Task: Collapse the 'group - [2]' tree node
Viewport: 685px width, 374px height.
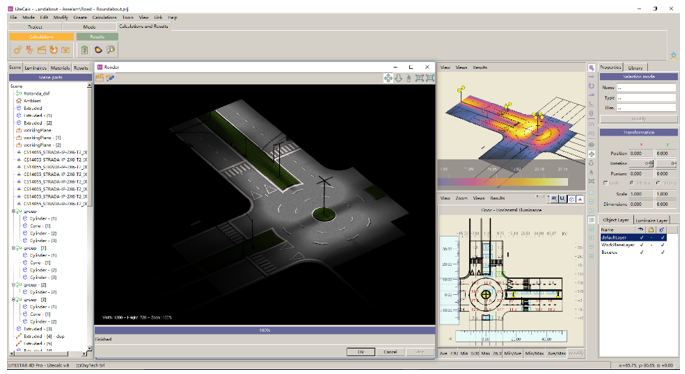Action: click(x=14, y=284)
